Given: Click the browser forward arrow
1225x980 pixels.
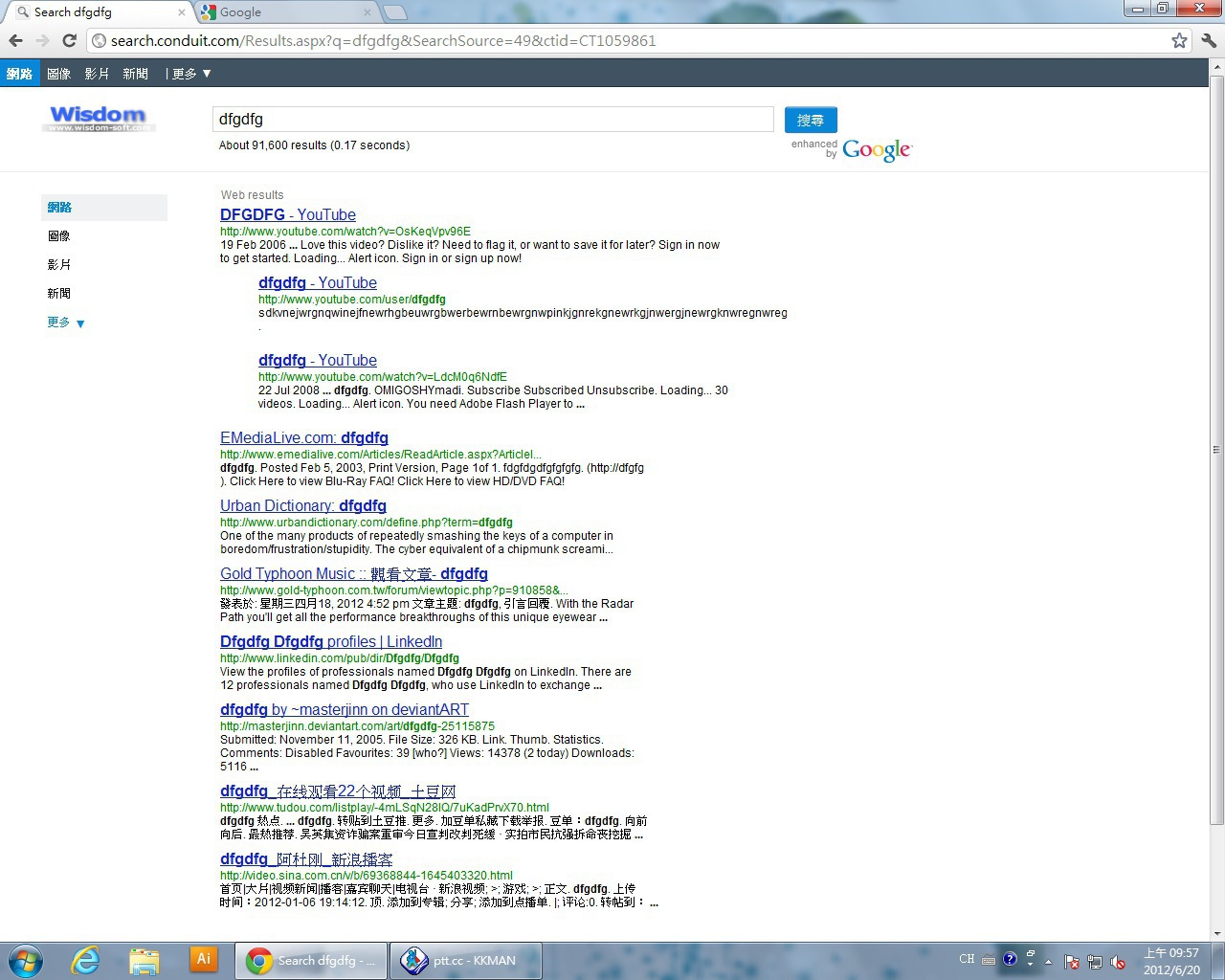Looking at the screenshot, I should 42,40.
